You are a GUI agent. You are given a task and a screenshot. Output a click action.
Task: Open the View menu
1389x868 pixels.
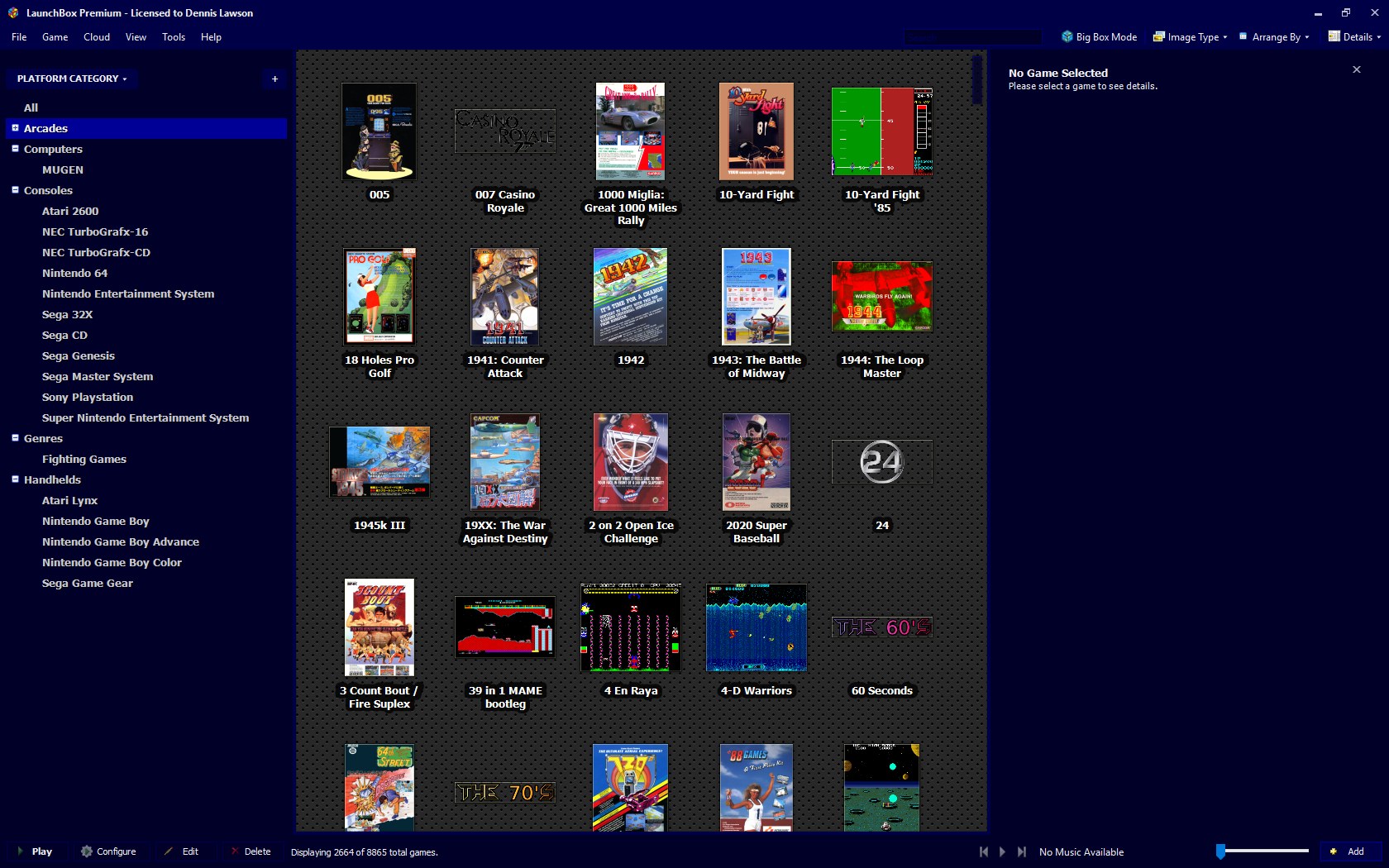point(136,37)
